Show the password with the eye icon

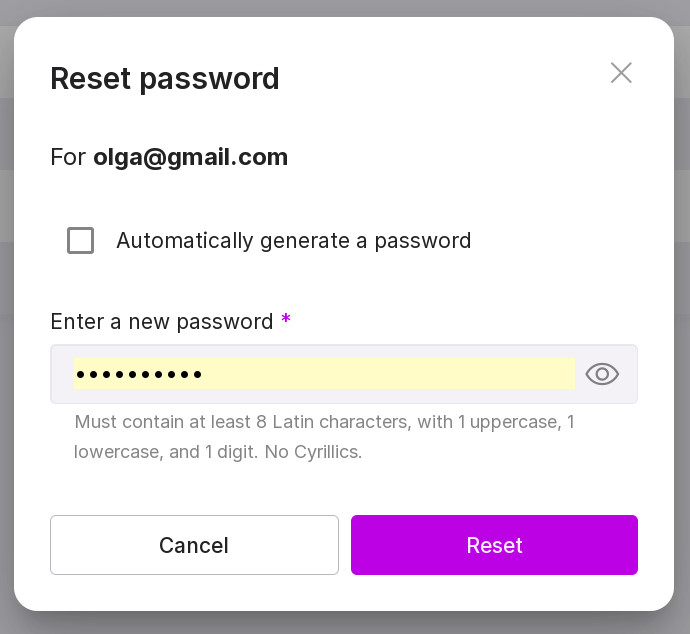coord(602,375)
